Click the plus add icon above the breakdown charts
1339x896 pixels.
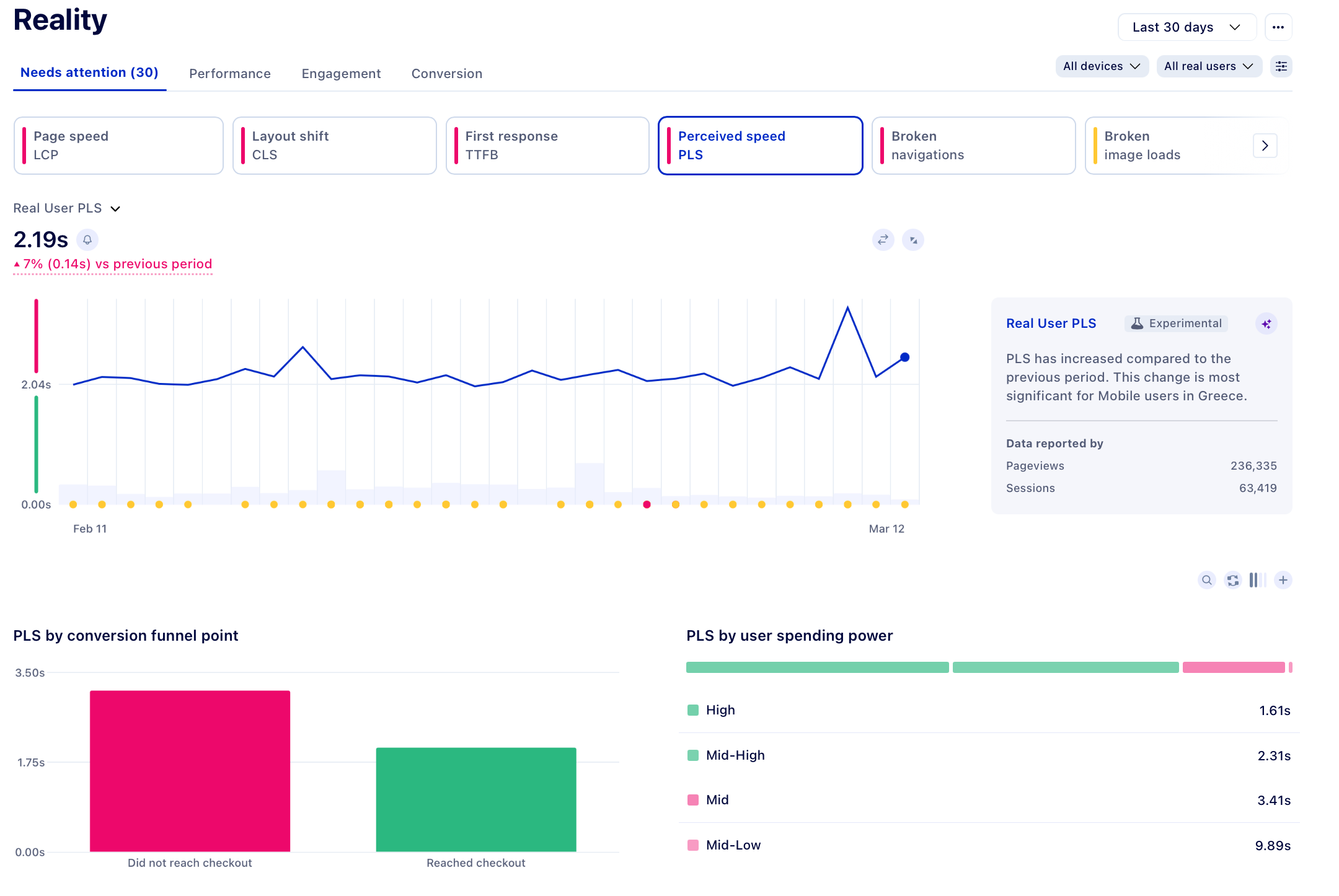(x=1283, y=580)
